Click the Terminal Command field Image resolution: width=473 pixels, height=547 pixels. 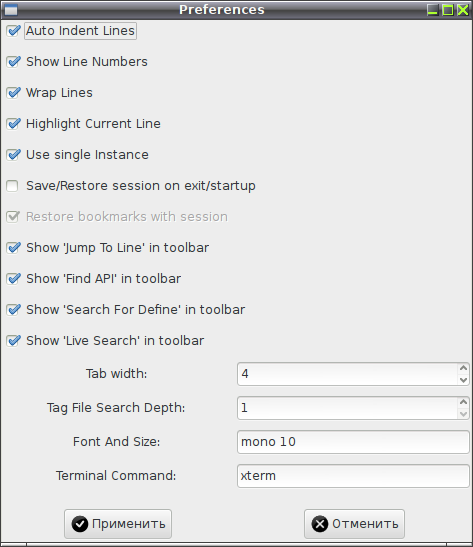[353, 476]
